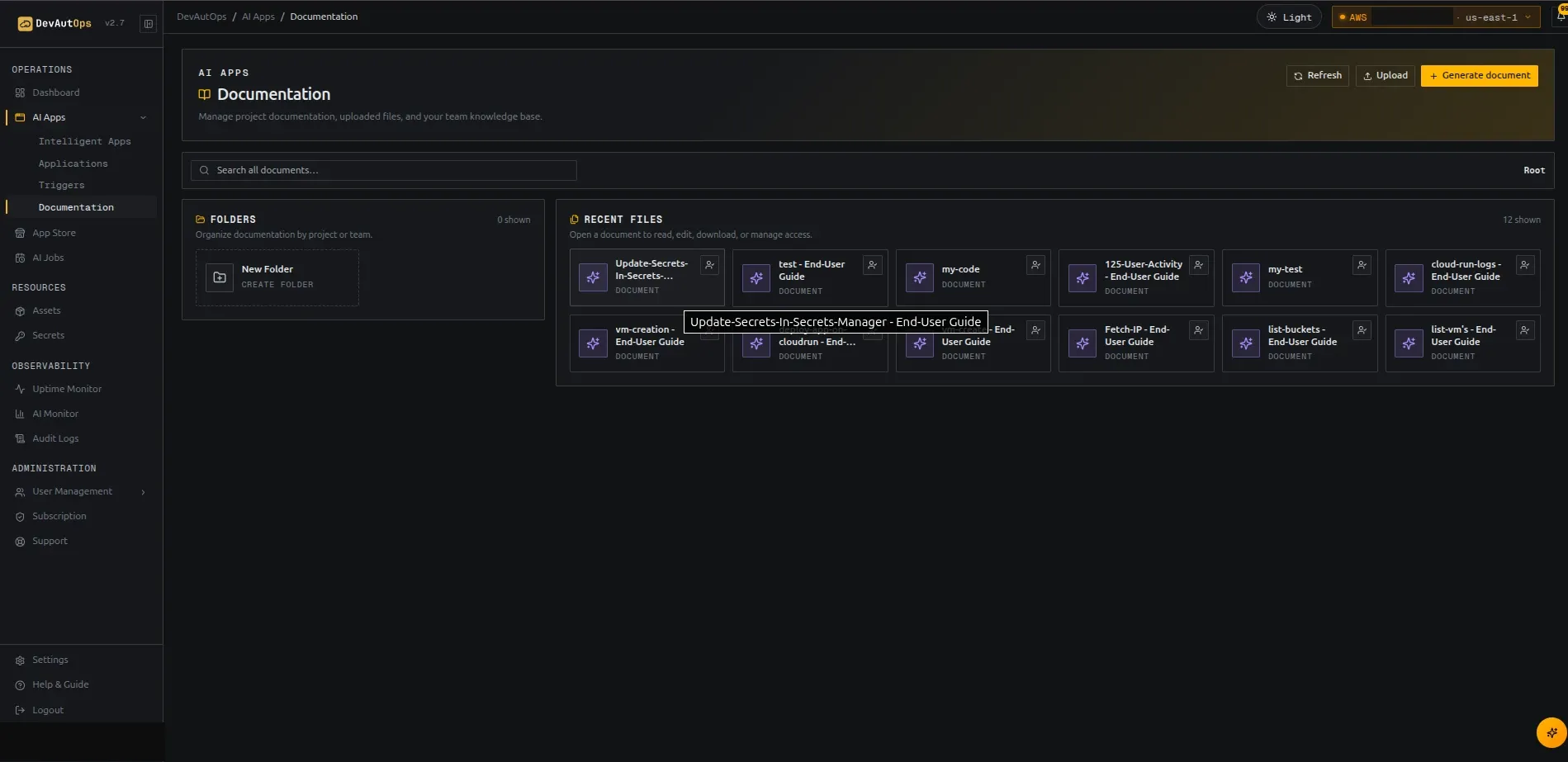Click manage access icon on list-vm's card
This screenshot has height=762, width=1568.
(1525, 330)
